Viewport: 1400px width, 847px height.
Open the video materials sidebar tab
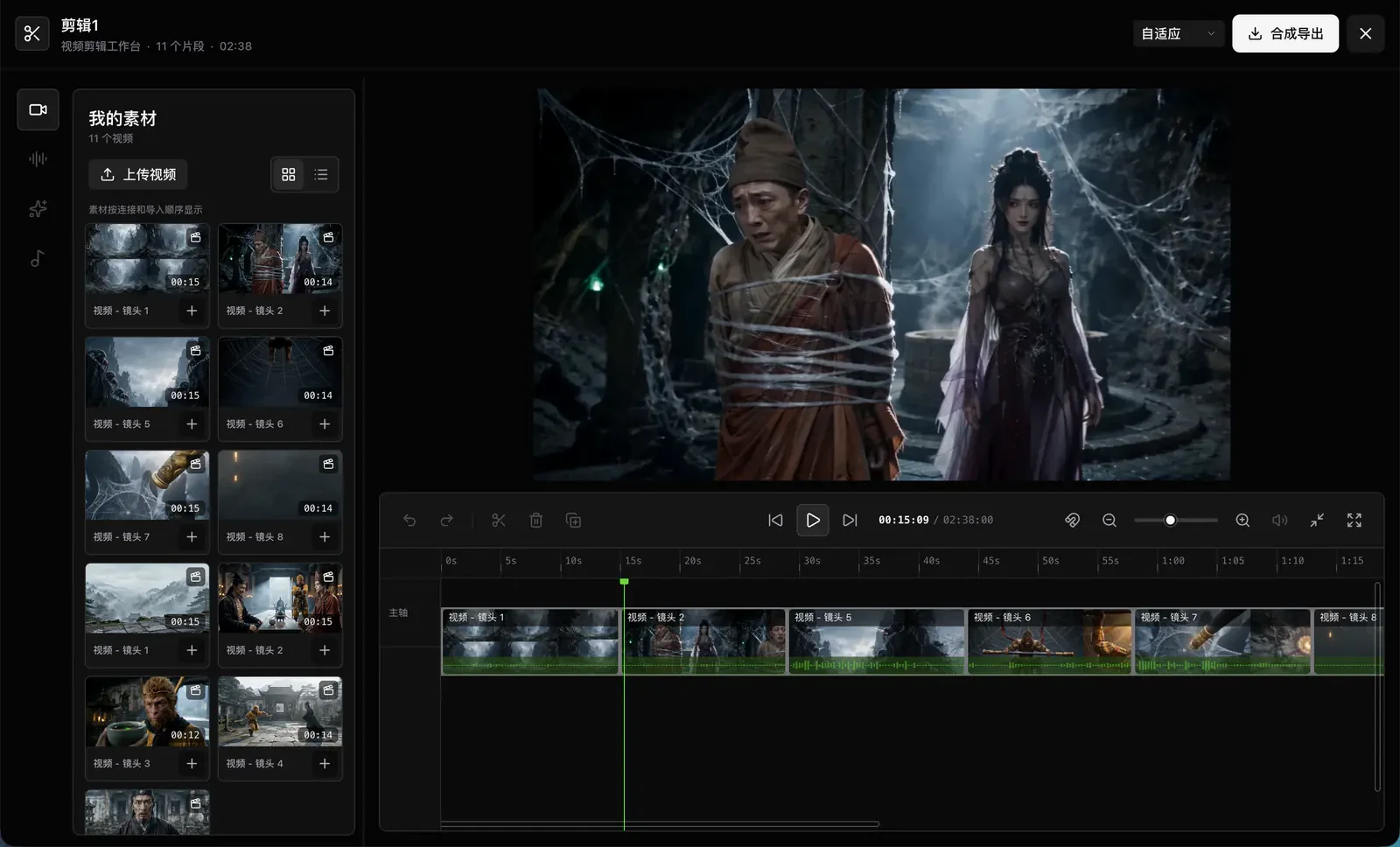(x=38, y=109)
